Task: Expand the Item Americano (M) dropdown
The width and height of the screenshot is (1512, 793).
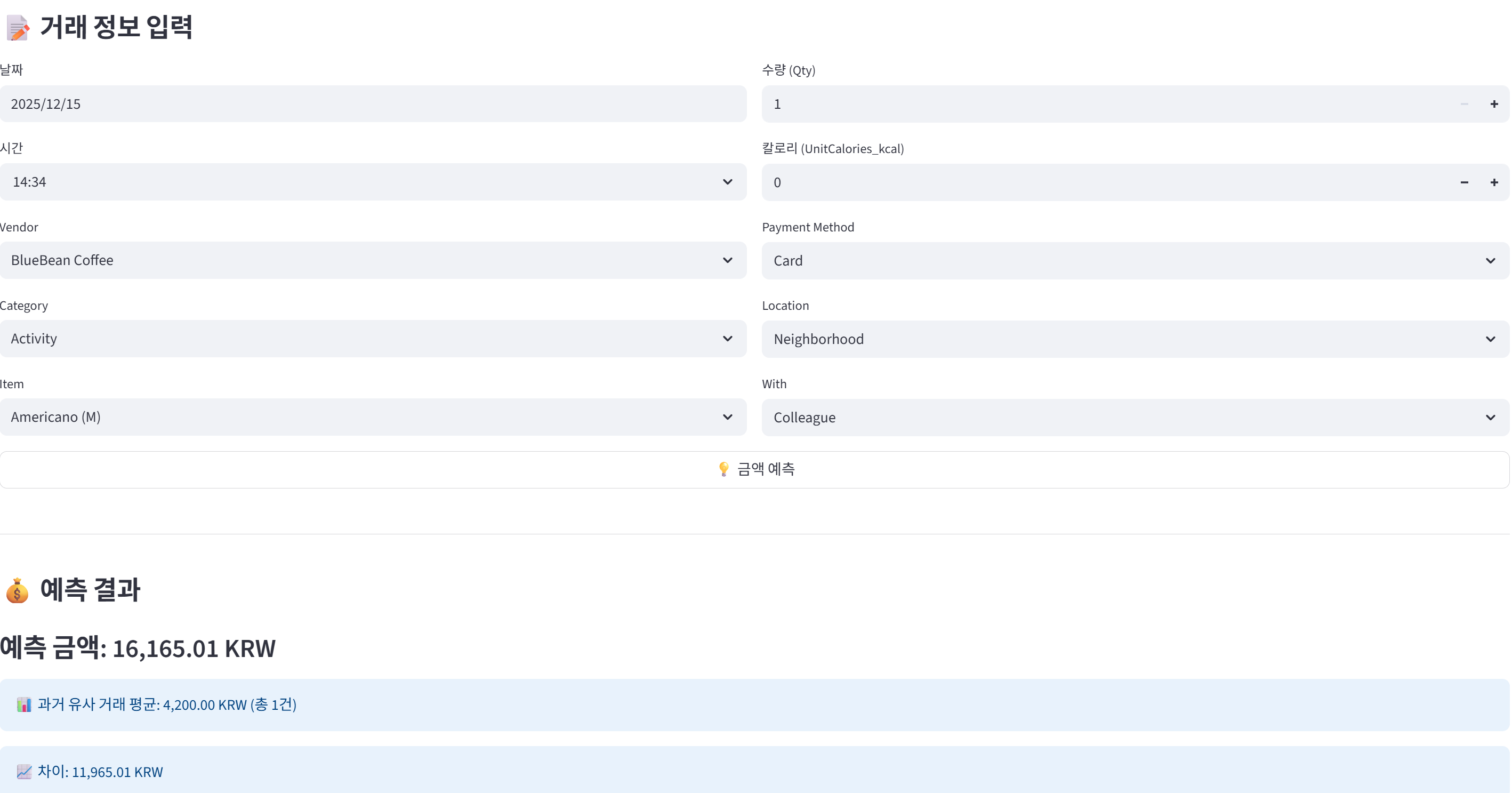Action: point(373,416)
